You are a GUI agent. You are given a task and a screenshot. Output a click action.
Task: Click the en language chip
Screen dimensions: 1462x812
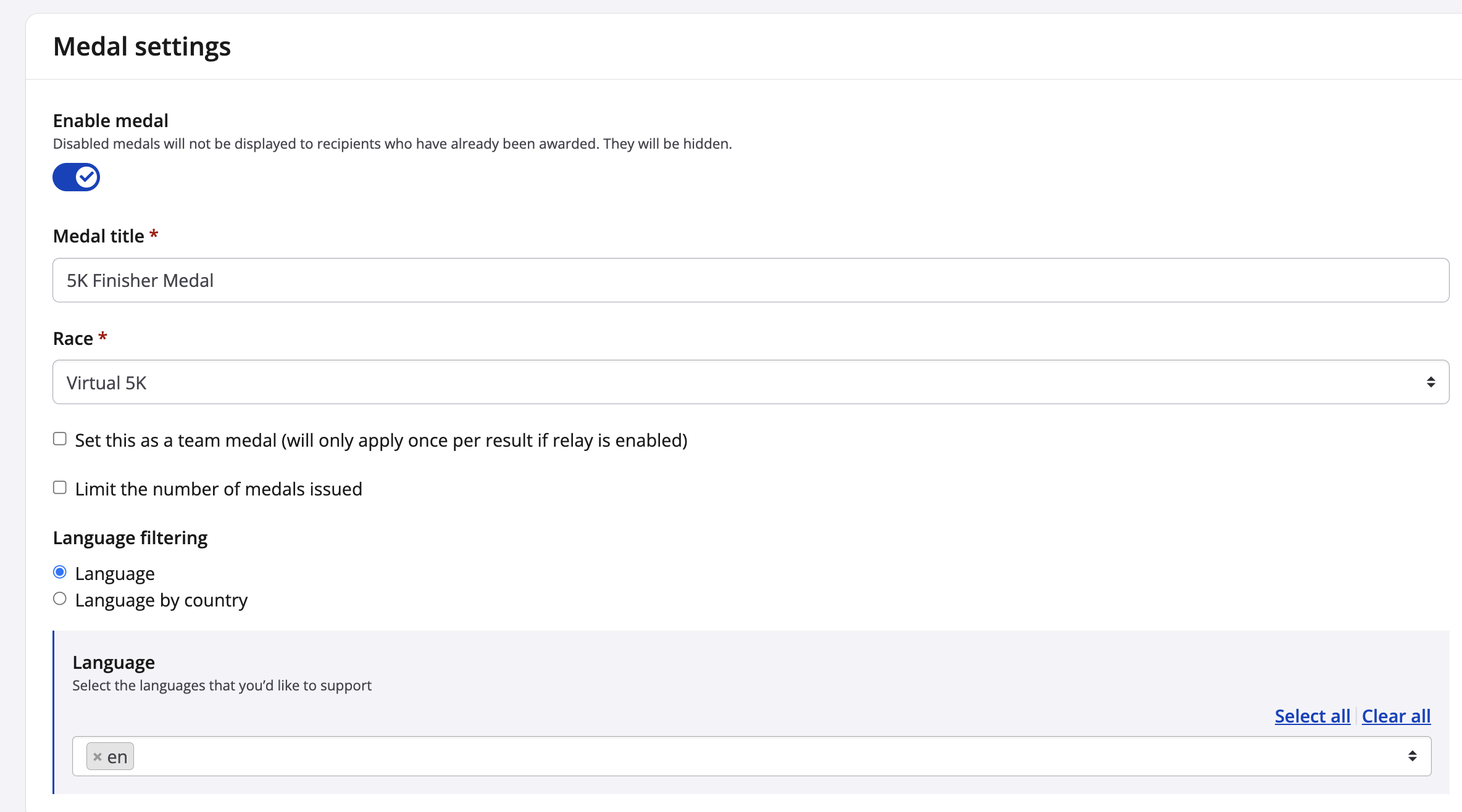[117, 756]
